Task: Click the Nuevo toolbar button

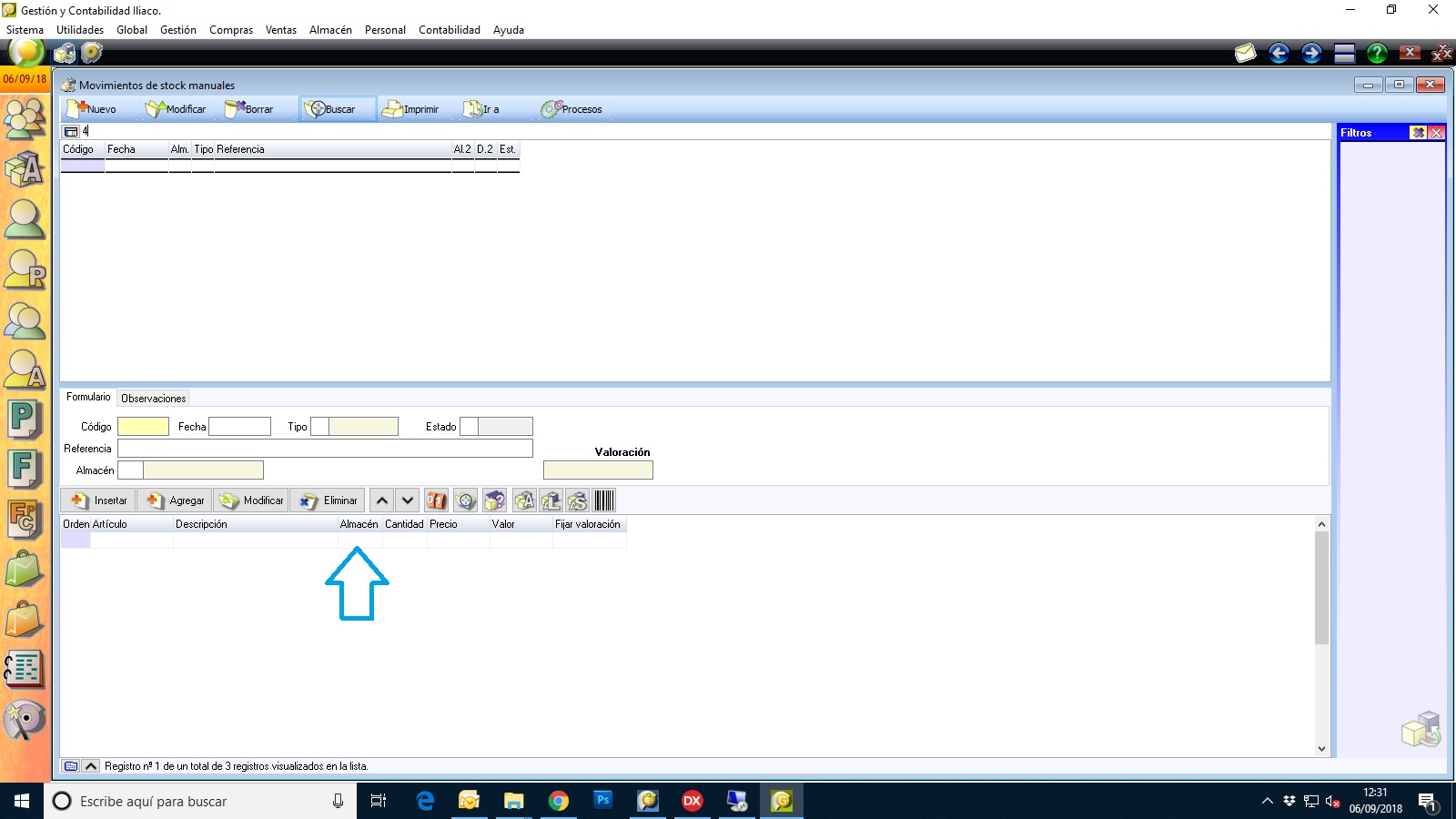Action: [91, 109]
